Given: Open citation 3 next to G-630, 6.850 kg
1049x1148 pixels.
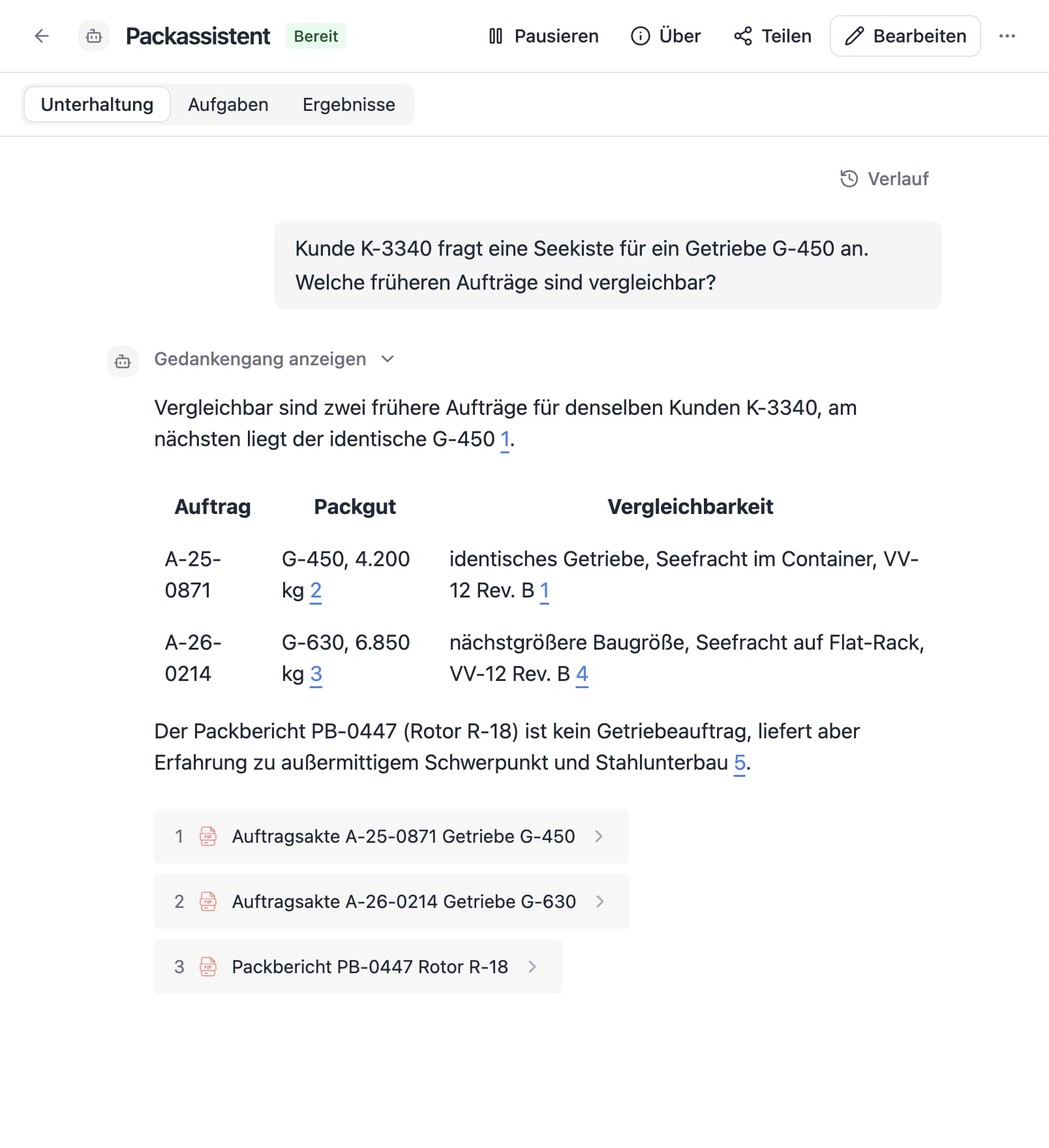Looking at the screenshot, I should coord(316,674).
